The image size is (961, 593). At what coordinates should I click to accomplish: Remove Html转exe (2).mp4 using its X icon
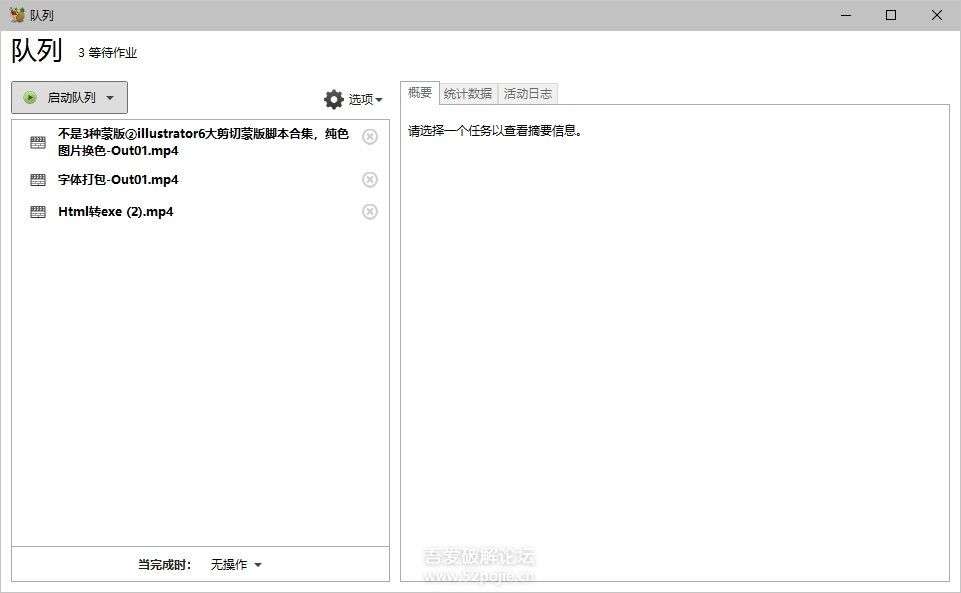point(370,211)
